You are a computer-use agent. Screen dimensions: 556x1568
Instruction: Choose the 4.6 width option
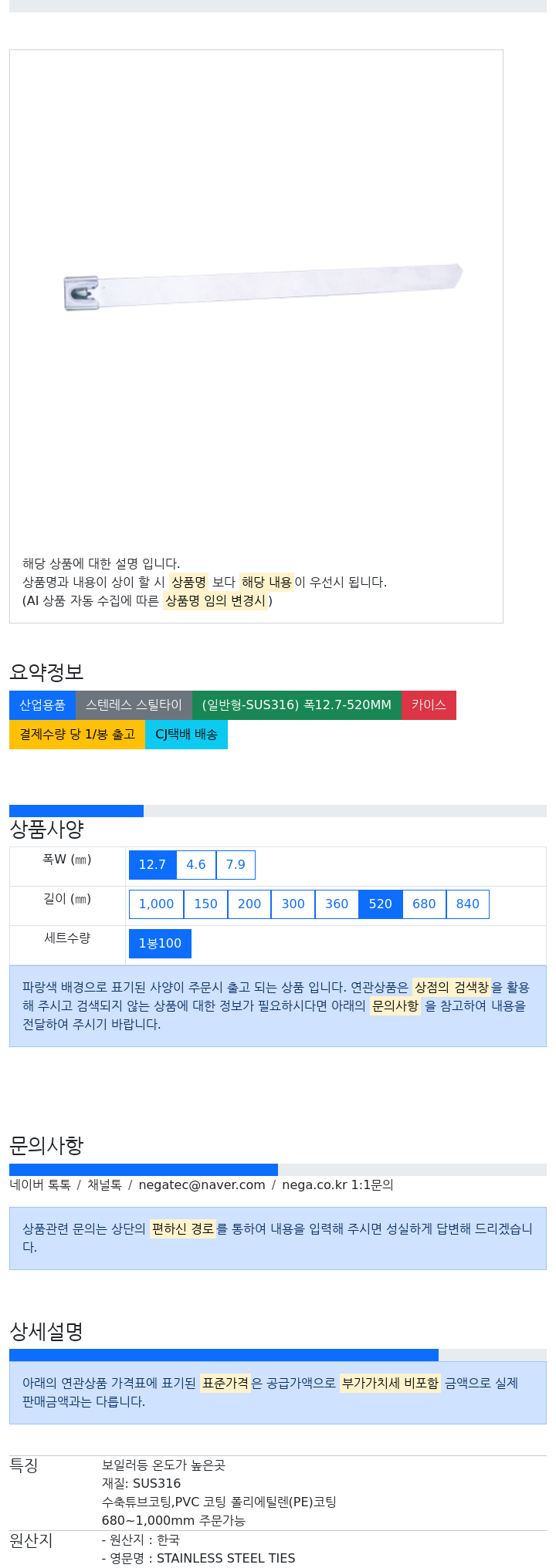point(196,864)
